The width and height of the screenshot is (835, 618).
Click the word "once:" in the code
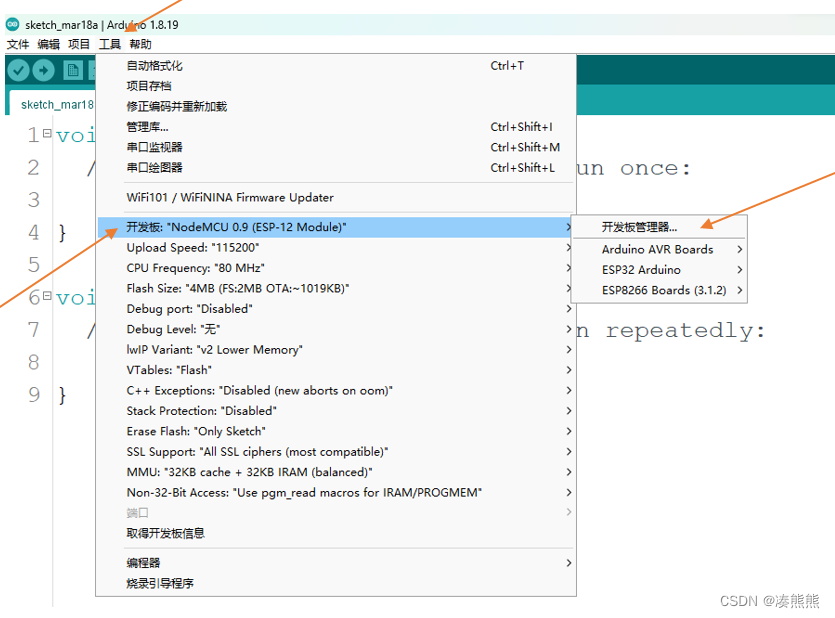pos(655,168)
